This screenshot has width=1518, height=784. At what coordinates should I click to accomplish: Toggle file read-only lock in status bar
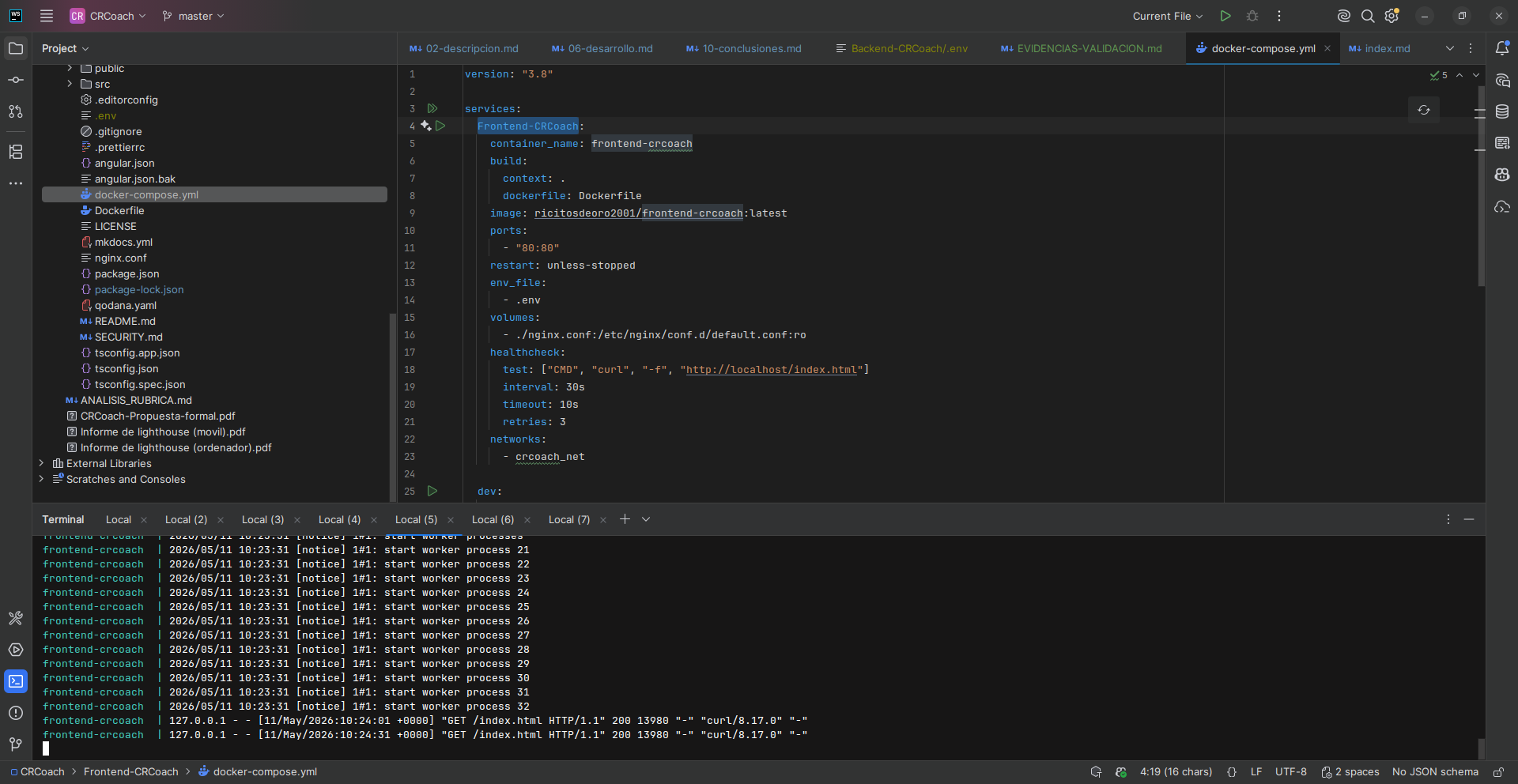tap(1498, 772)
